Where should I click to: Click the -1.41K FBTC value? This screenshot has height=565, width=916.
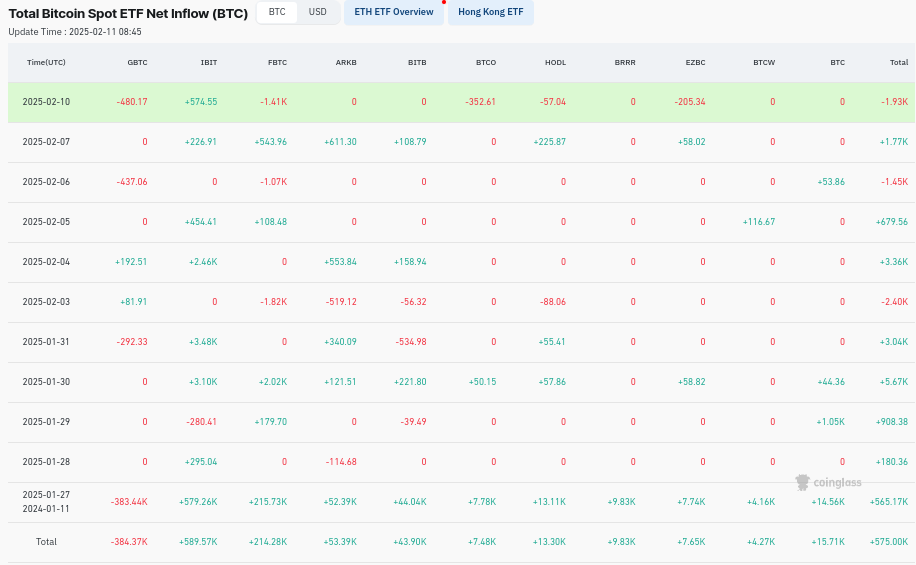(273, 102)
